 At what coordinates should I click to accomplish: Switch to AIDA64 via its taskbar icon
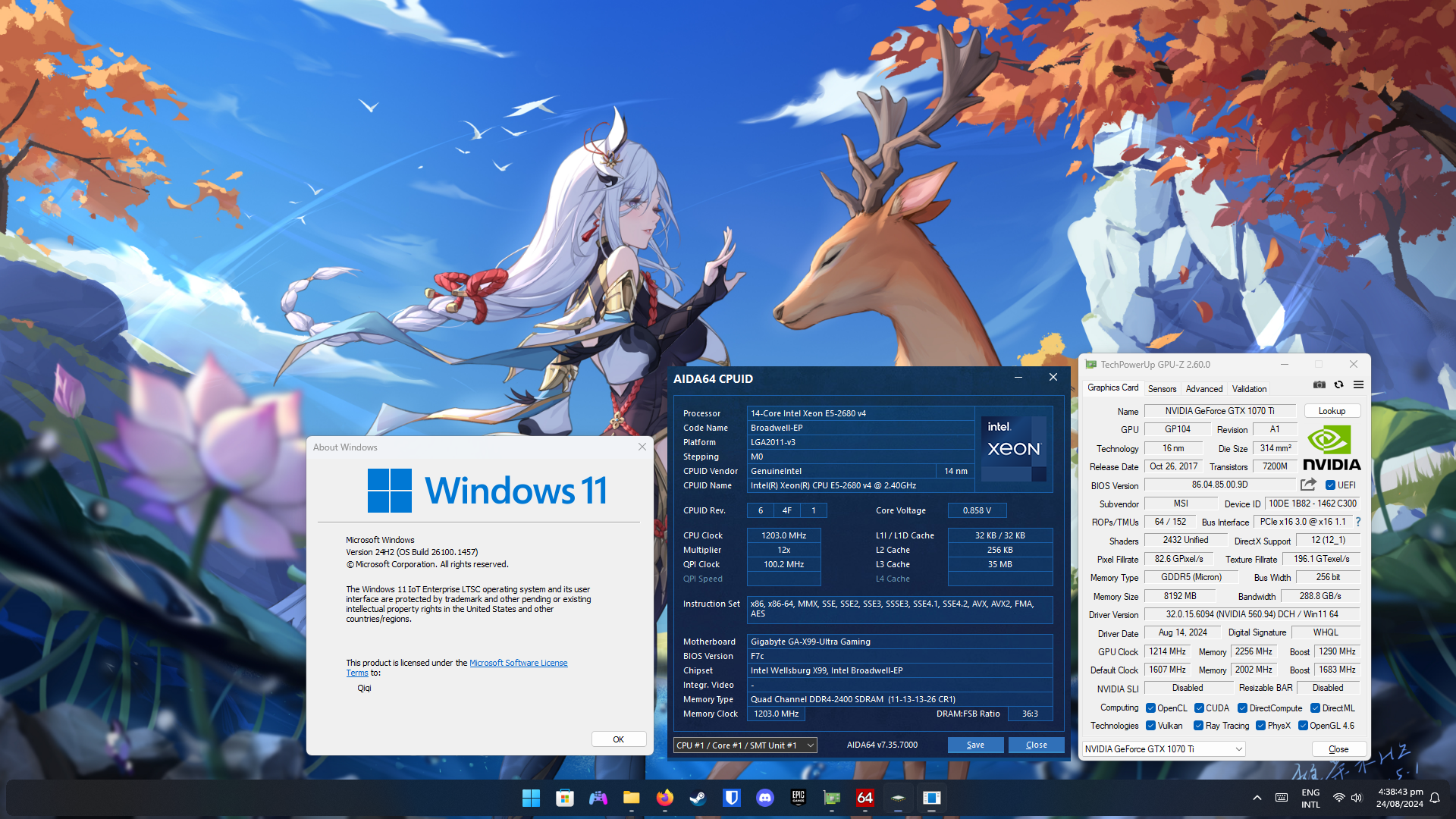(x=865, y=798)
